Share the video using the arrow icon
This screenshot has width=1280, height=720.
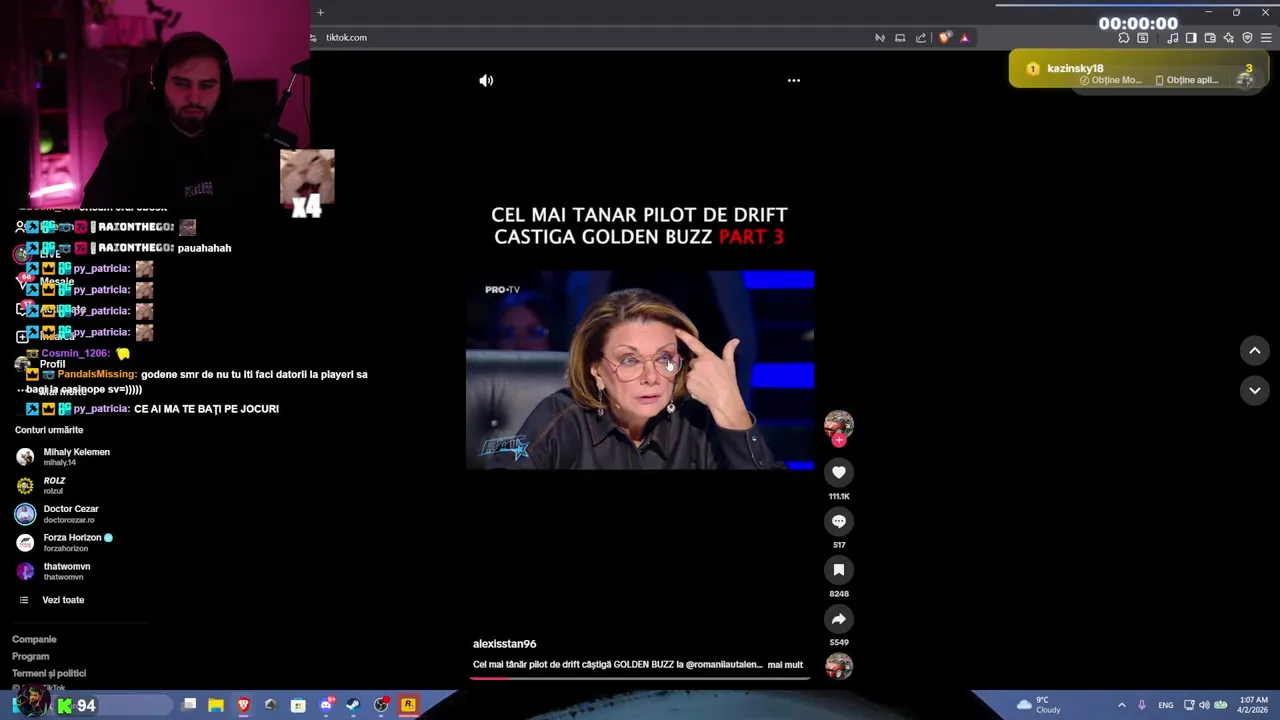pyautogui.click(x=839, y=619)
